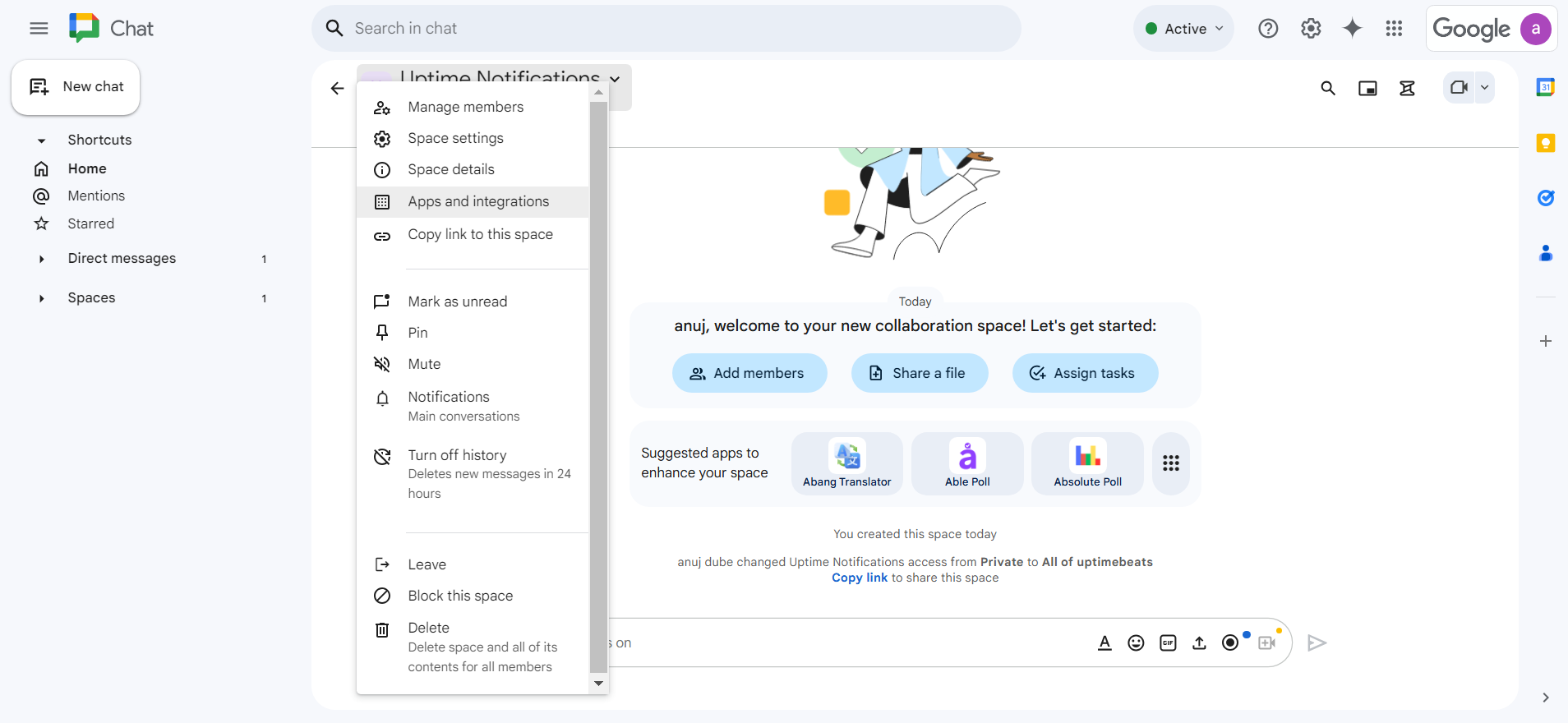The height and width of the screenshot is (723, 1568).
Task: Click Add members button
Action: click(749, 373)
